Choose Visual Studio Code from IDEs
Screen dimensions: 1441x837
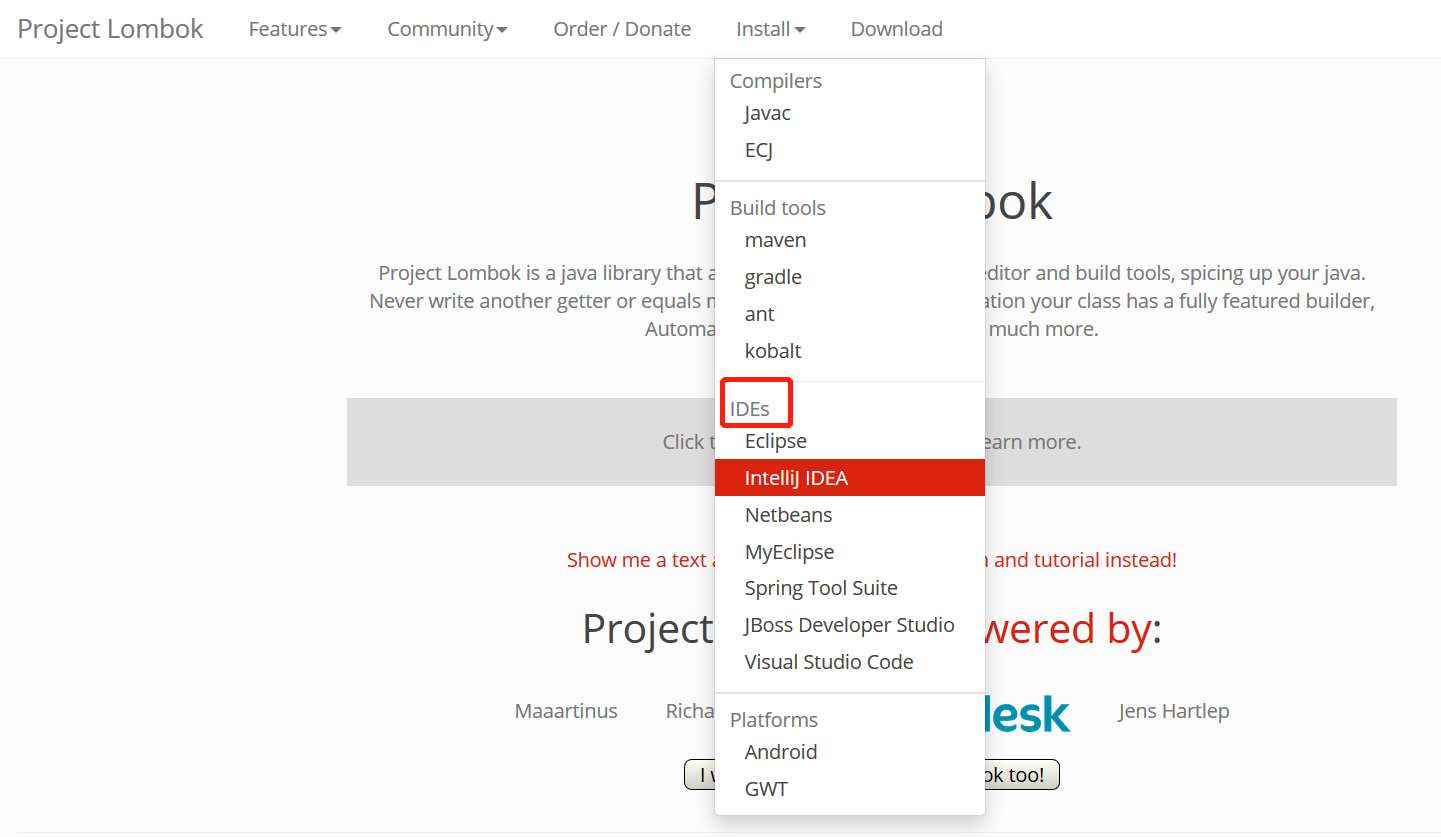829,662
